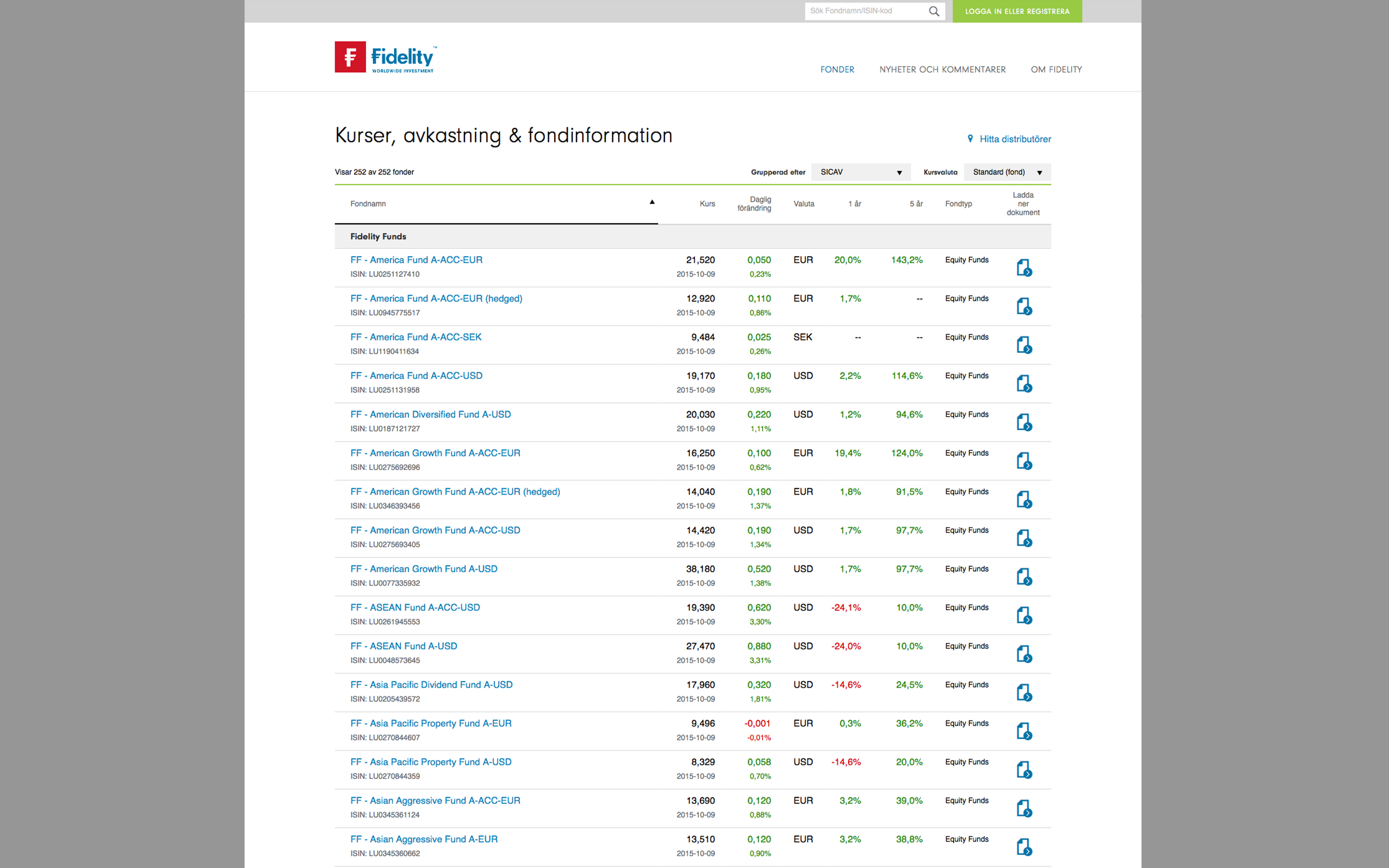1389x868 pixels.
Task: Download documents for America Fund A-ACC-EUR (hedged)
Action: [1024, 306]
